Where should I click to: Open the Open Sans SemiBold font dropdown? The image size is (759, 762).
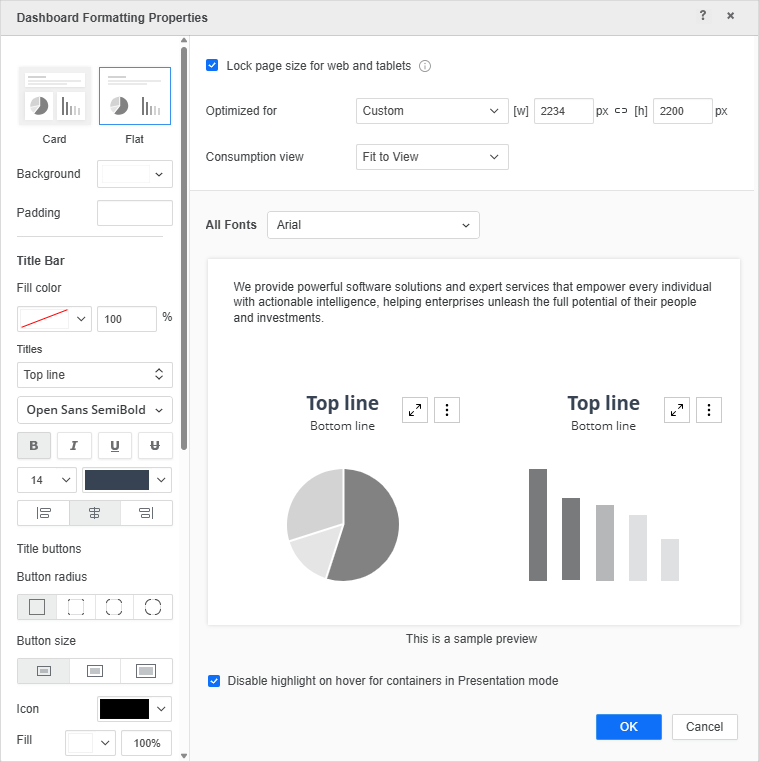[95, 410]
